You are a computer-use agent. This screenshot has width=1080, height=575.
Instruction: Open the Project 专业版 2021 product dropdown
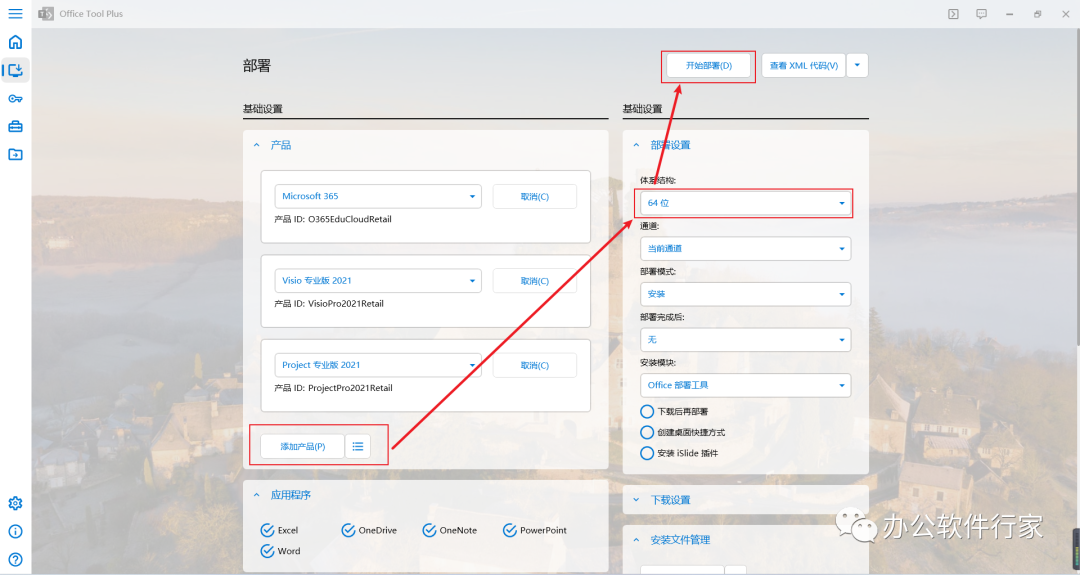point(378,365)
